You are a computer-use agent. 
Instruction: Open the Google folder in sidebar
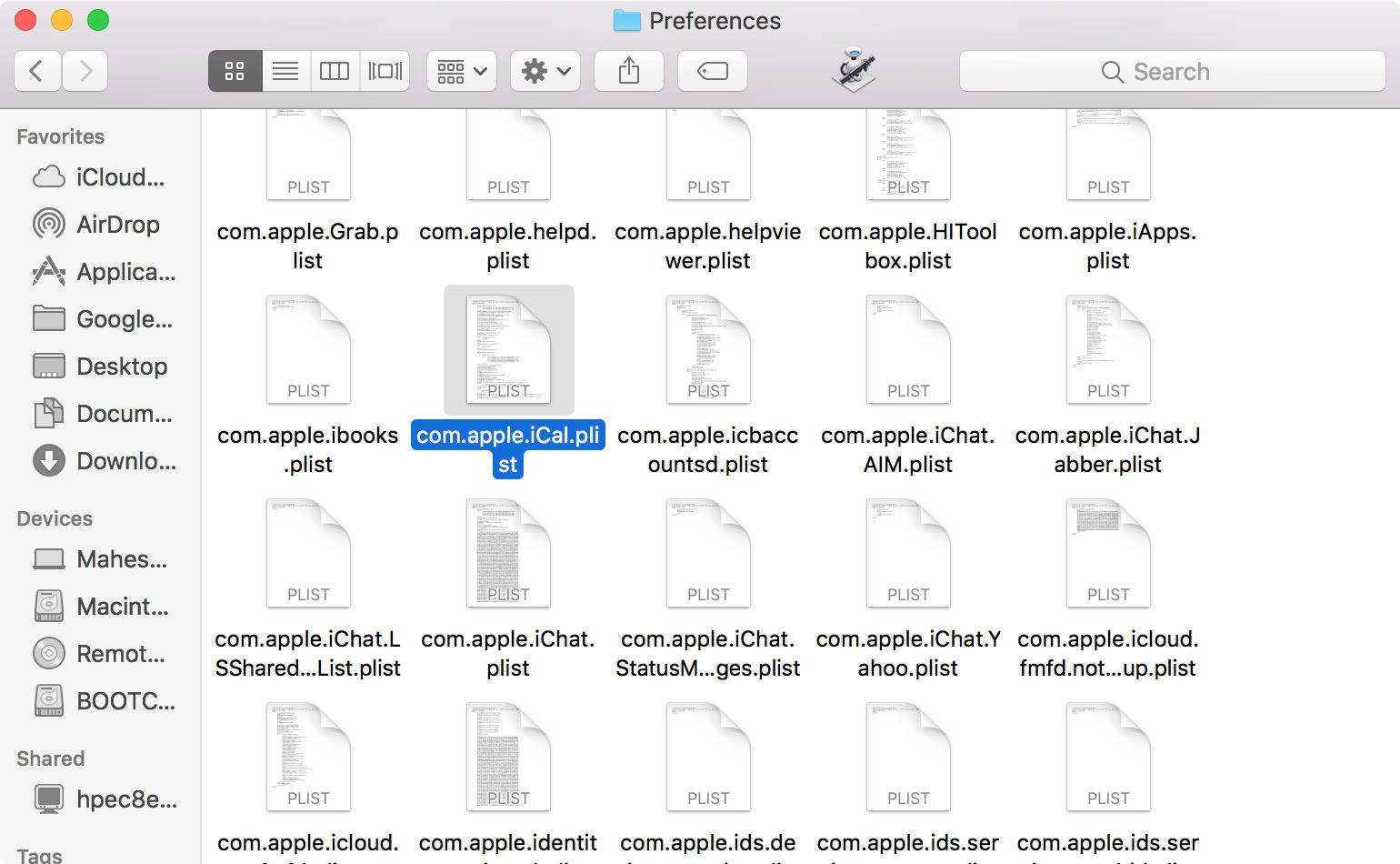pos(102,319)
